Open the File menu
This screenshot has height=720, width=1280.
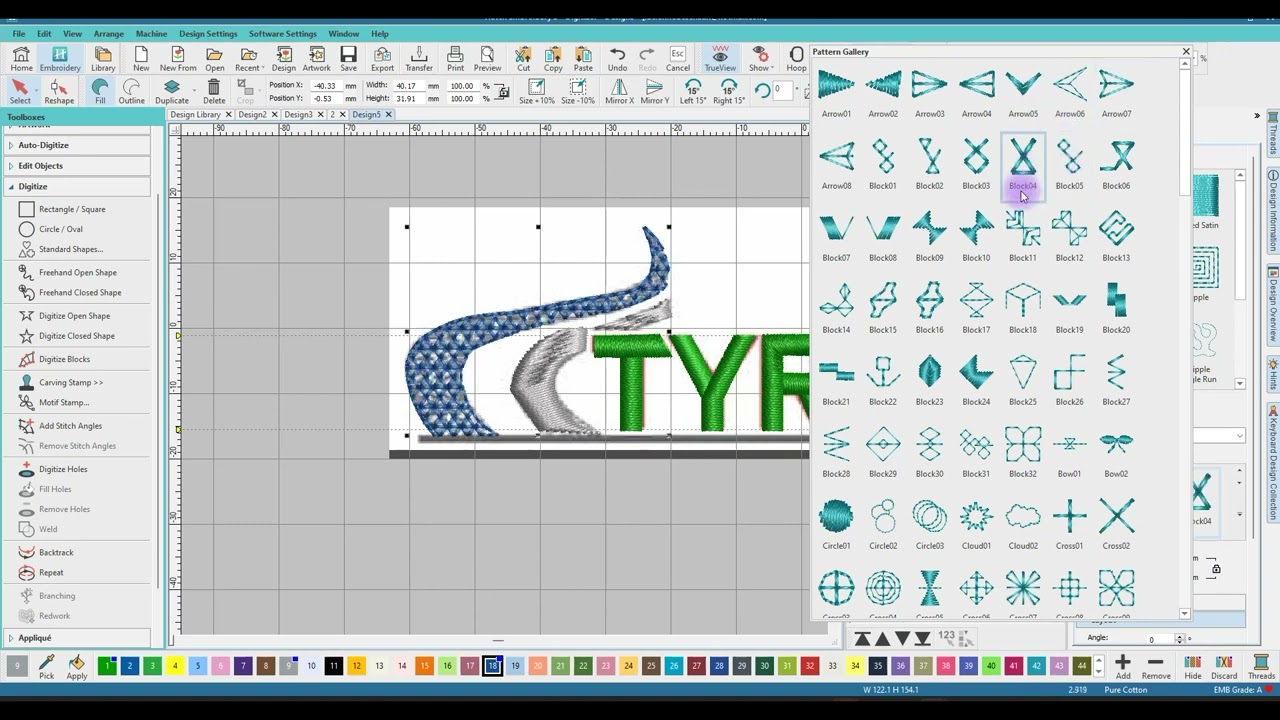[19, 34]
